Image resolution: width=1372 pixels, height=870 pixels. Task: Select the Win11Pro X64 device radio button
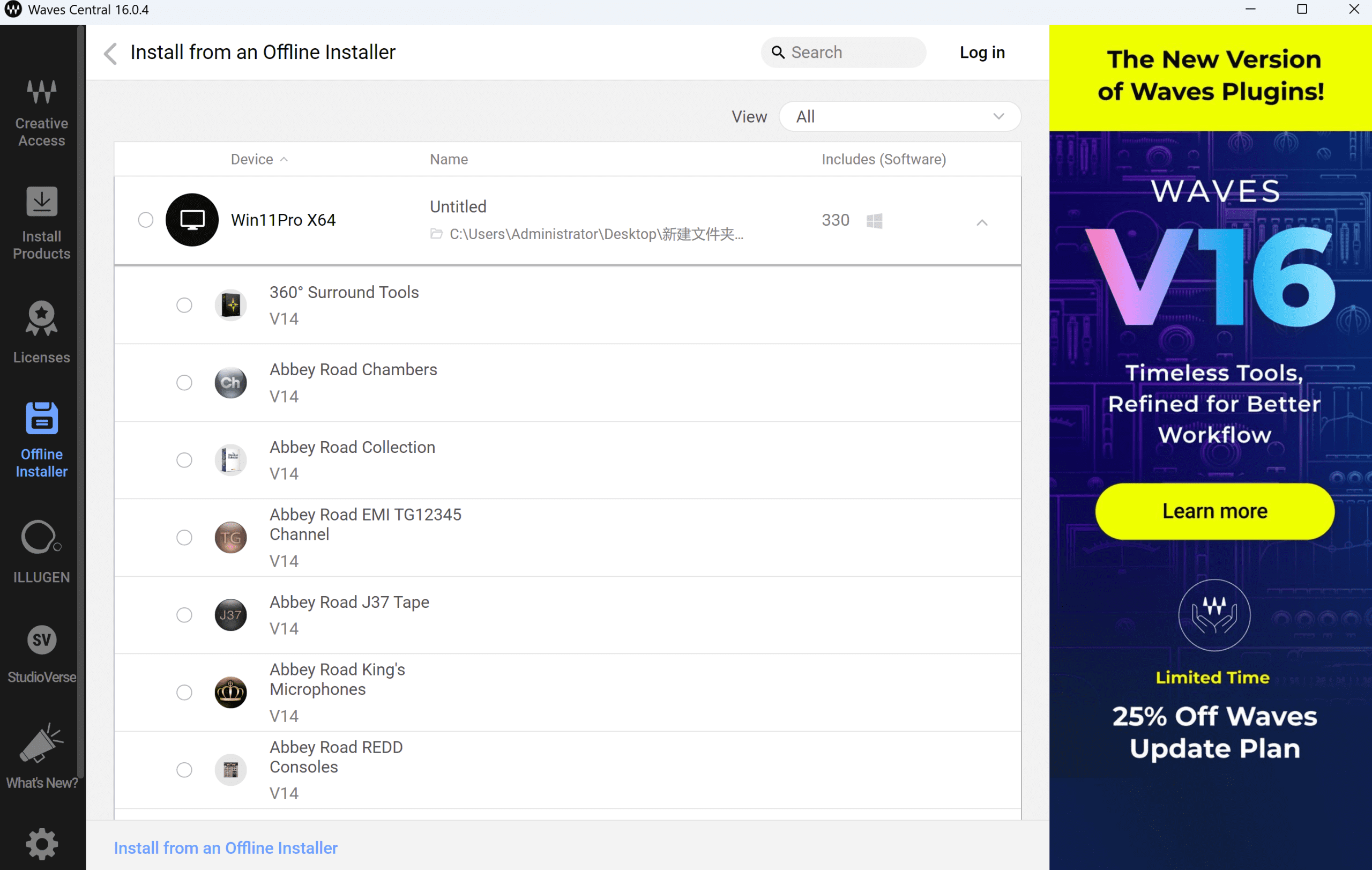[145, 220]
